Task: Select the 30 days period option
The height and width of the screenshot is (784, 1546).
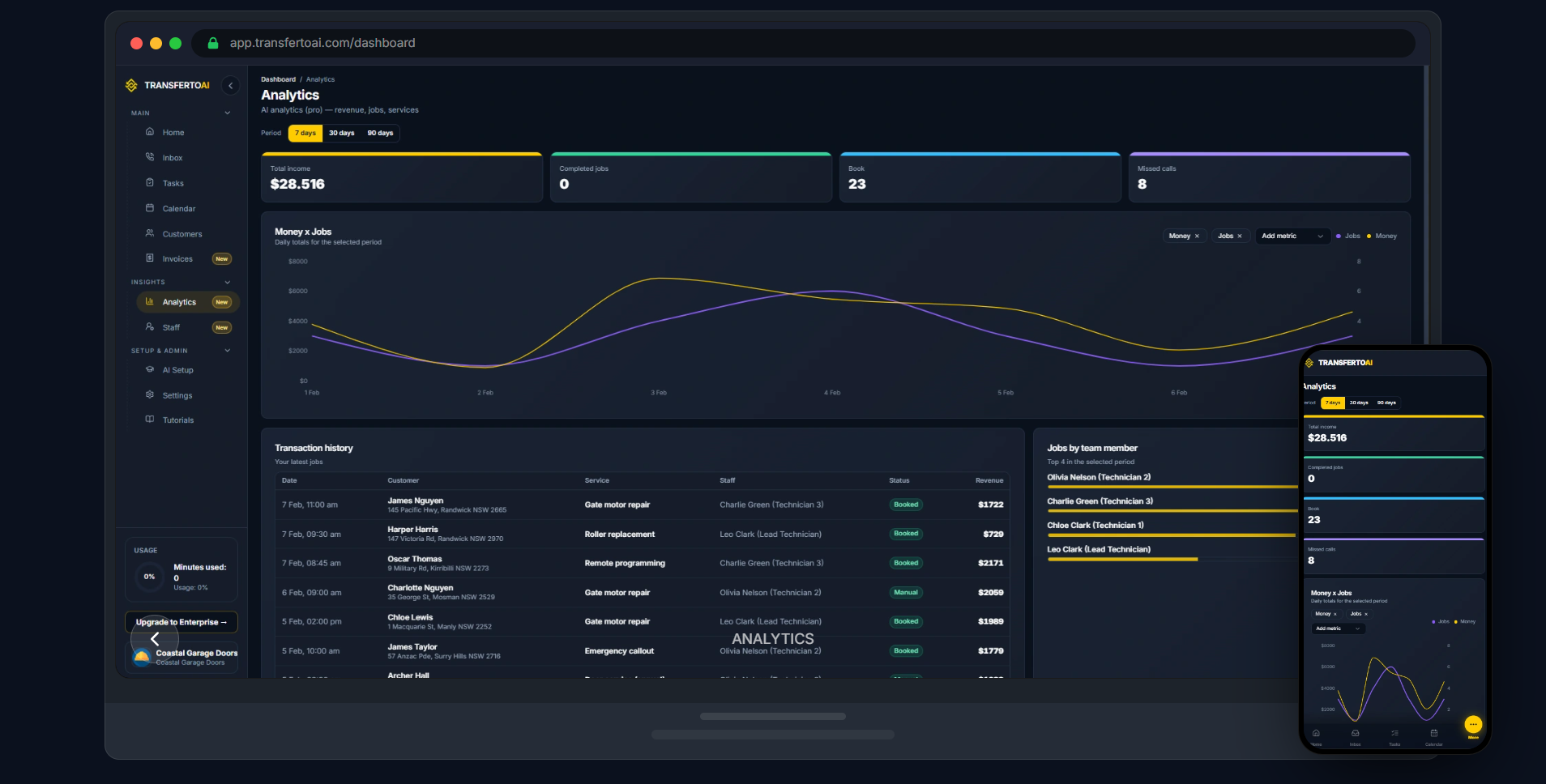Action: tap(341, 133)
